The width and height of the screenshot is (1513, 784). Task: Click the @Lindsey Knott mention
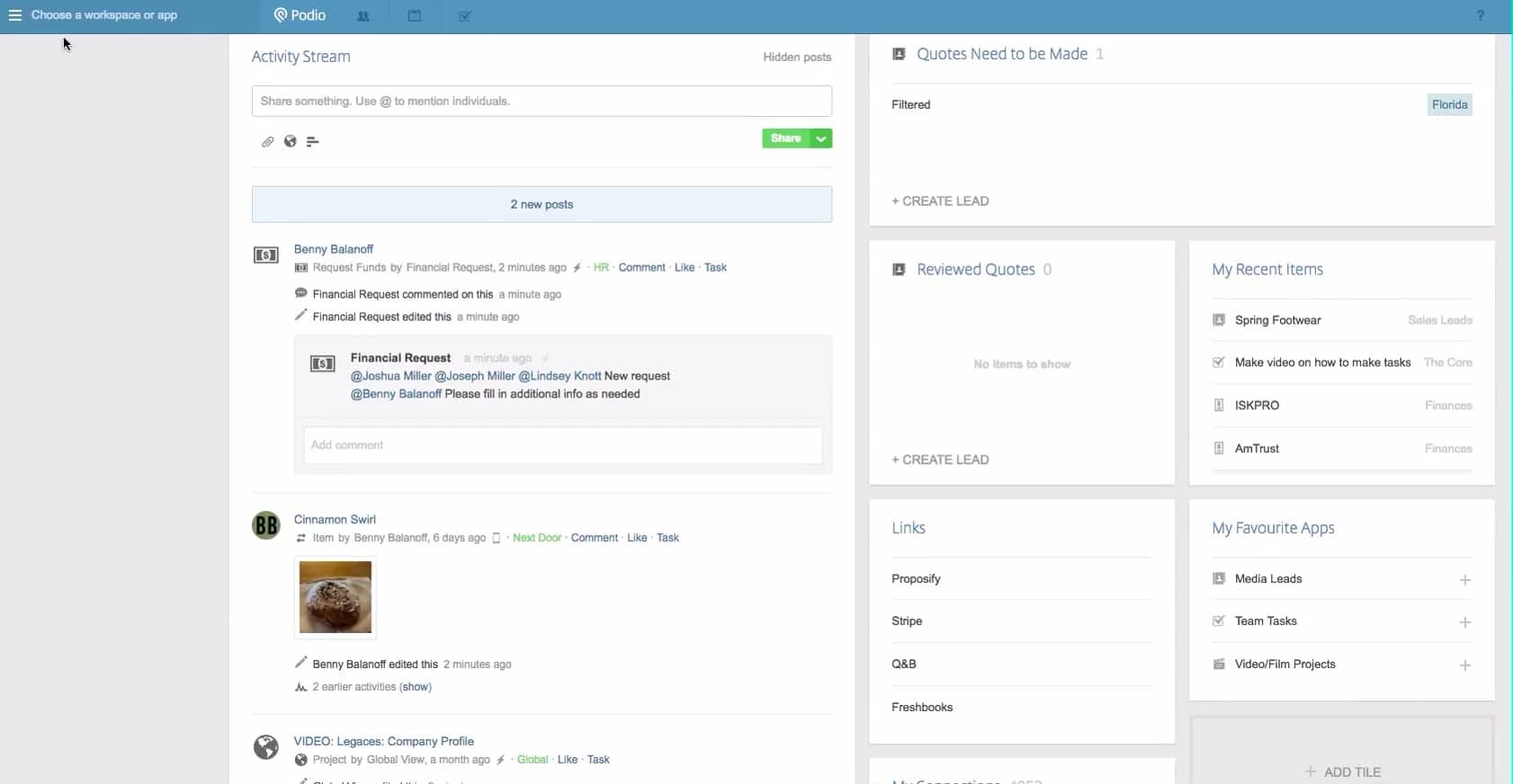pos(560,376)
